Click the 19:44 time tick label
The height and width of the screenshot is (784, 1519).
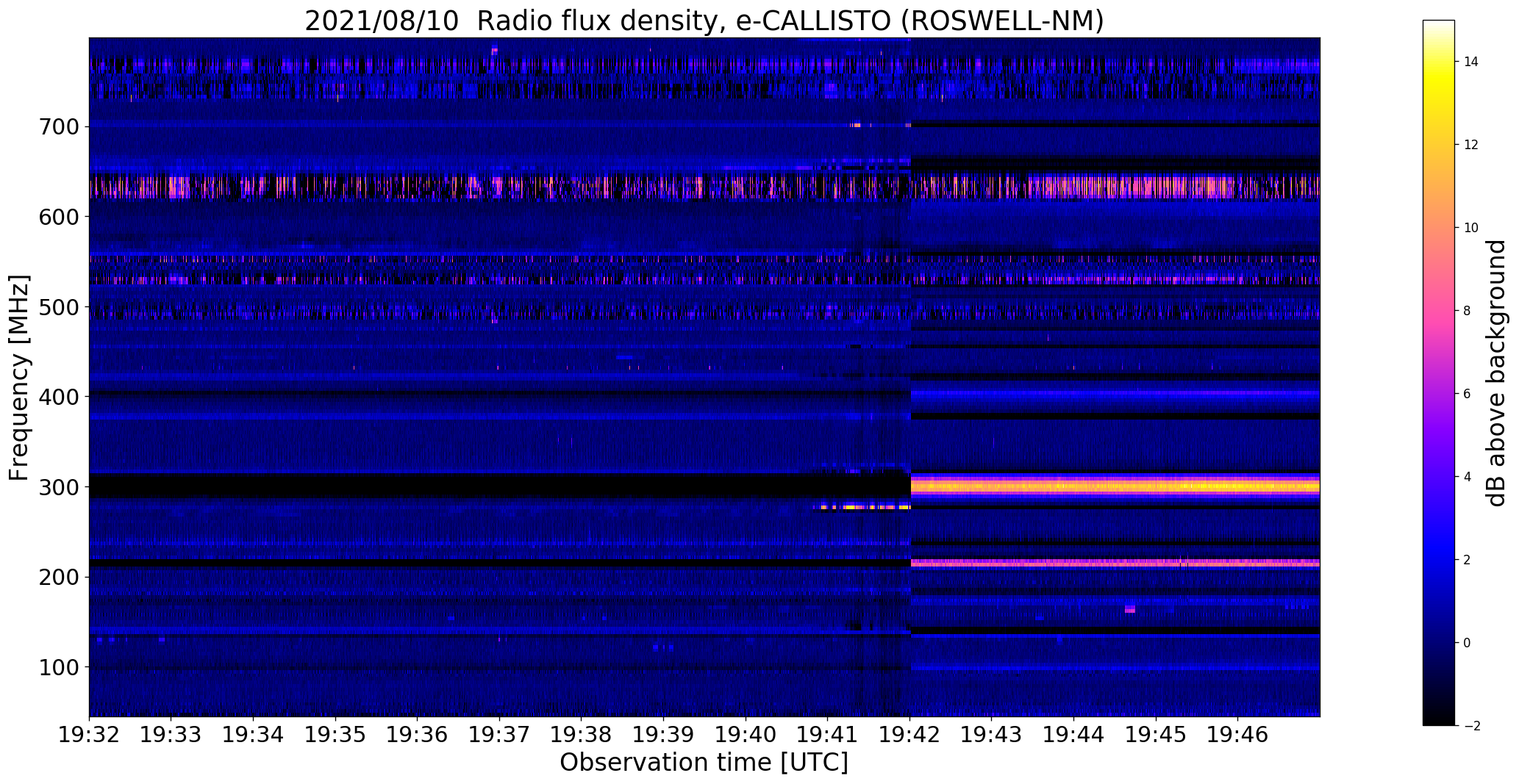1074,733
